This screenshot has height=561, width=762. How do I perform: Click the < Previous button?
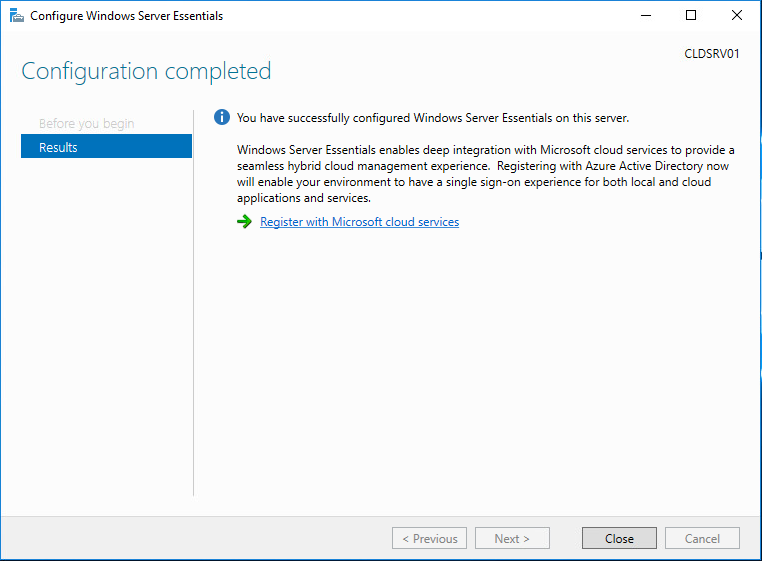coord(430,538)
